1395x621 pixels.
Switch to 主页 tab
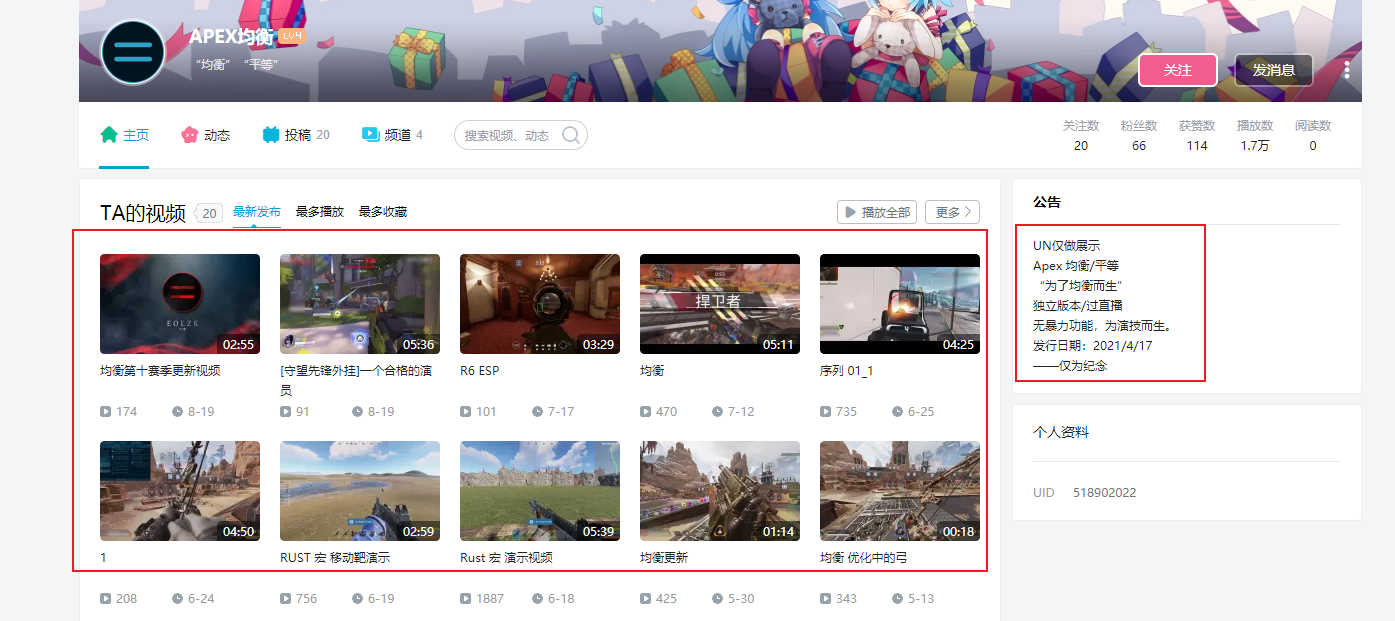(125, 135)
